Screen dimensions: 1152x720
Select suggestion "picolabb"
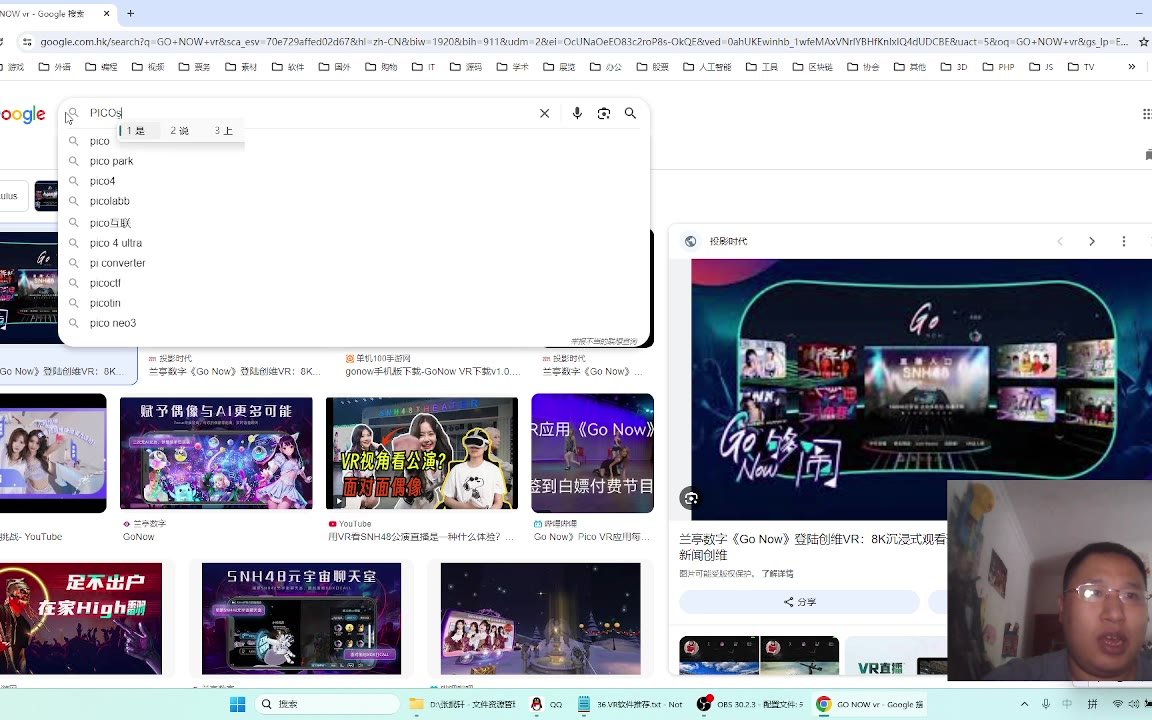[x=354, y=201]
